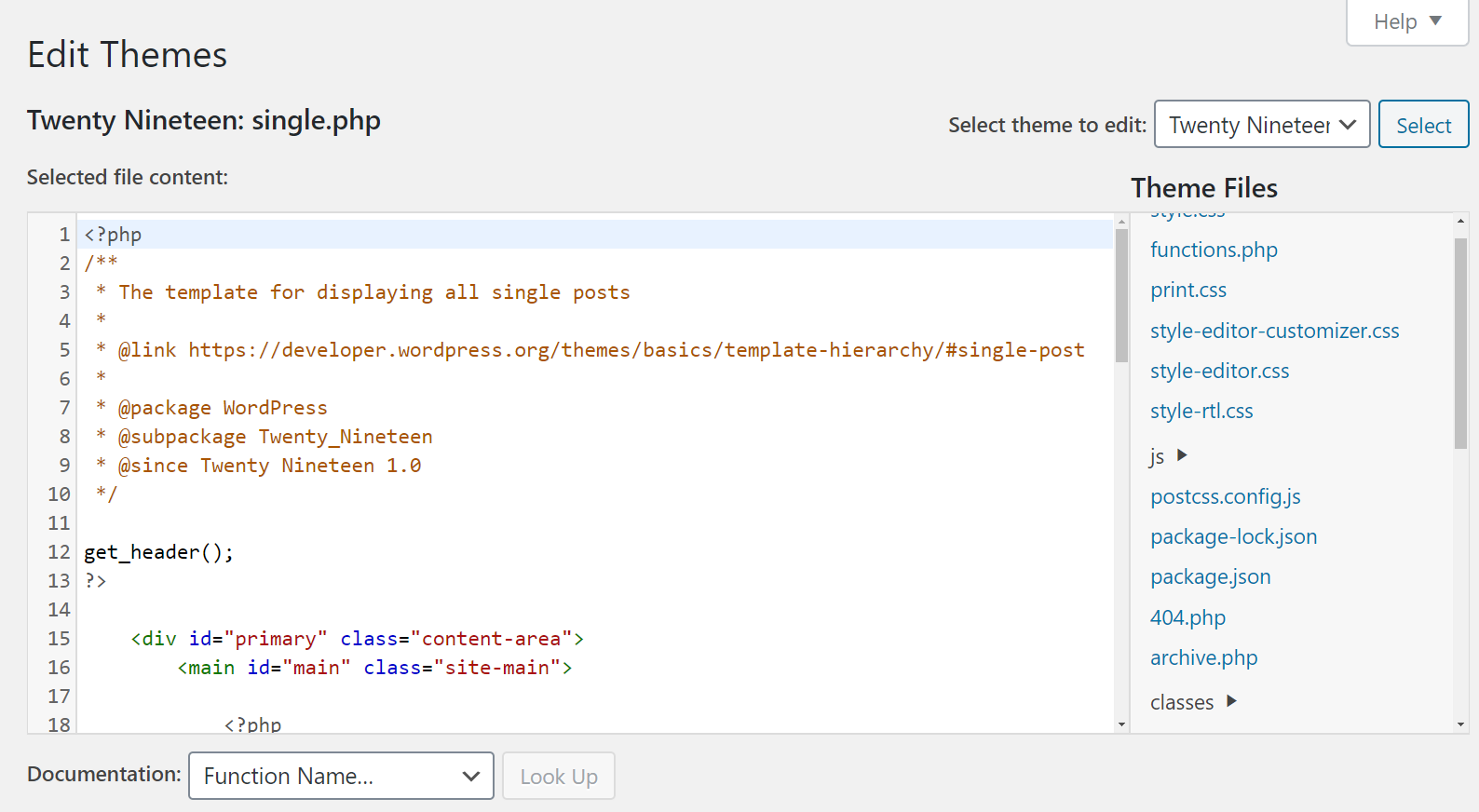Click the Select theme button

[x=1423, y=125]
